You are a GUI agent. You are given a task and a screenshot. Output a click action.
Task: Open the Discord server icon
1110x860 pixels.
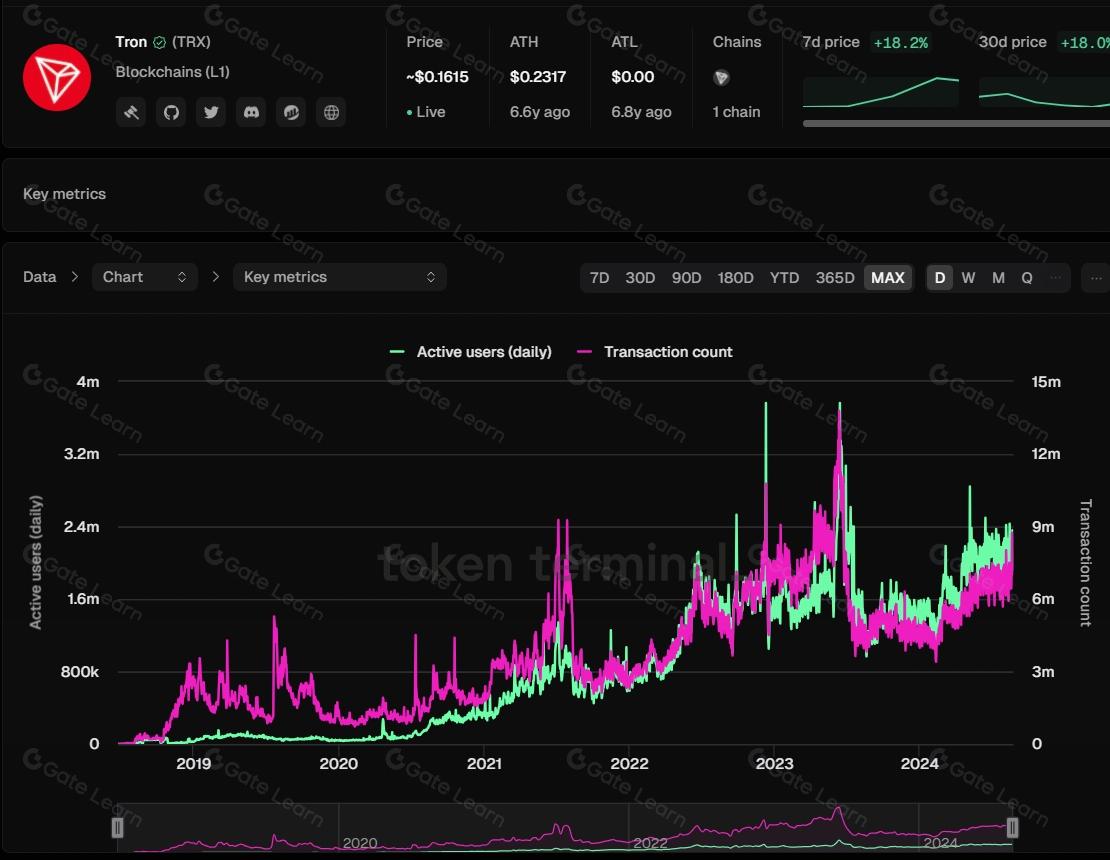251,112
